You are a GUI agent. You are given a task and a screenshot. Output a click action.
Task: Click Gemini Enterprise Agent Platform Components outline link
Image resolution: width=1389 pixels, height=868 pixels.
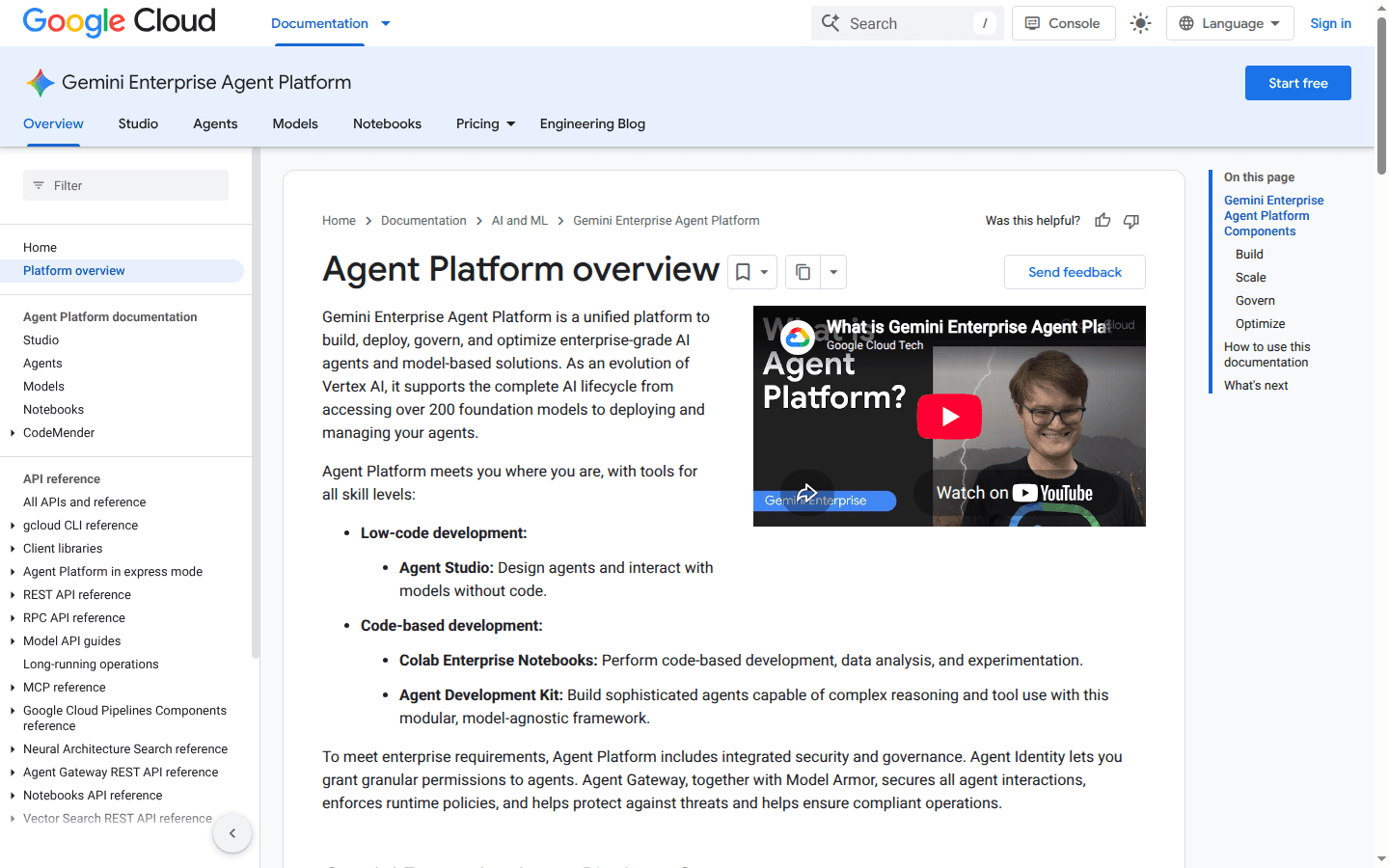[1273, 216]
